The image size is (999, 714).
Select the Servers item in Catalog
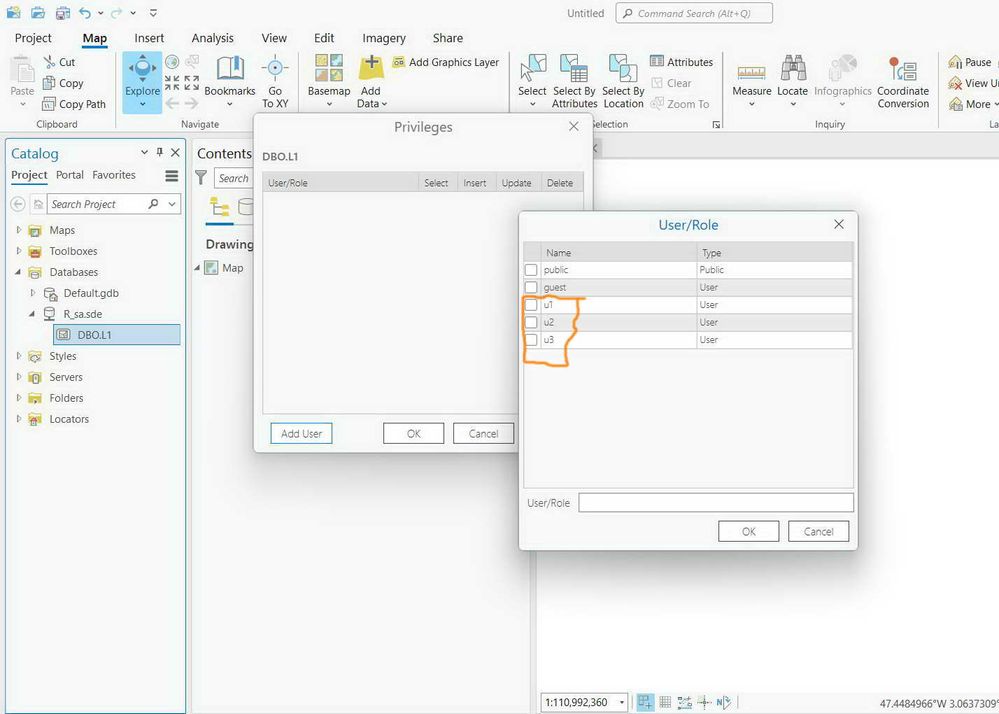click(x=66, y=377)
